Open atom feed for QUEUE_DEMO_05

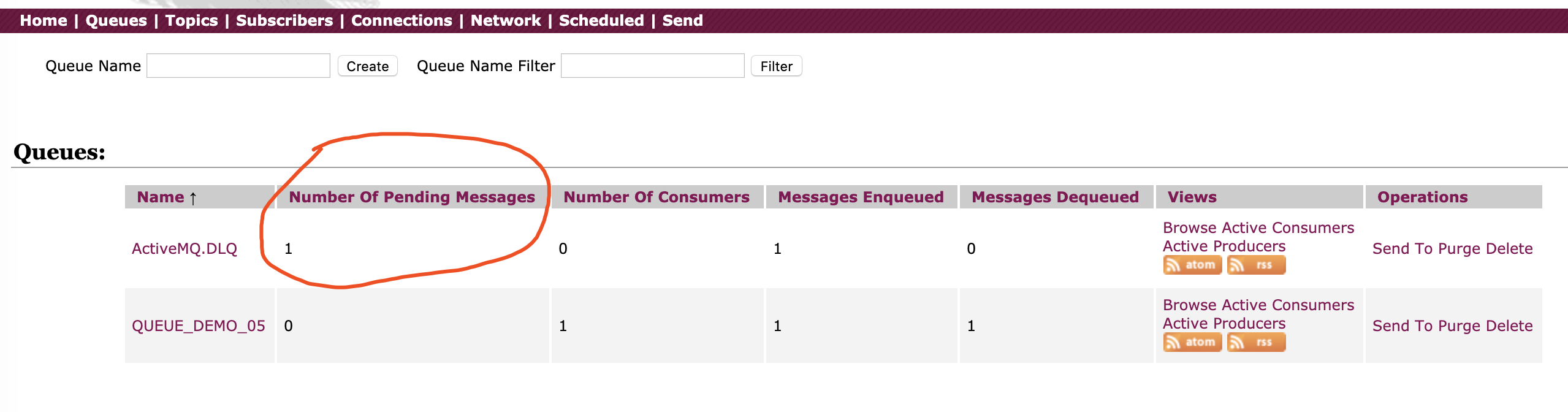tap(1192, 342)
